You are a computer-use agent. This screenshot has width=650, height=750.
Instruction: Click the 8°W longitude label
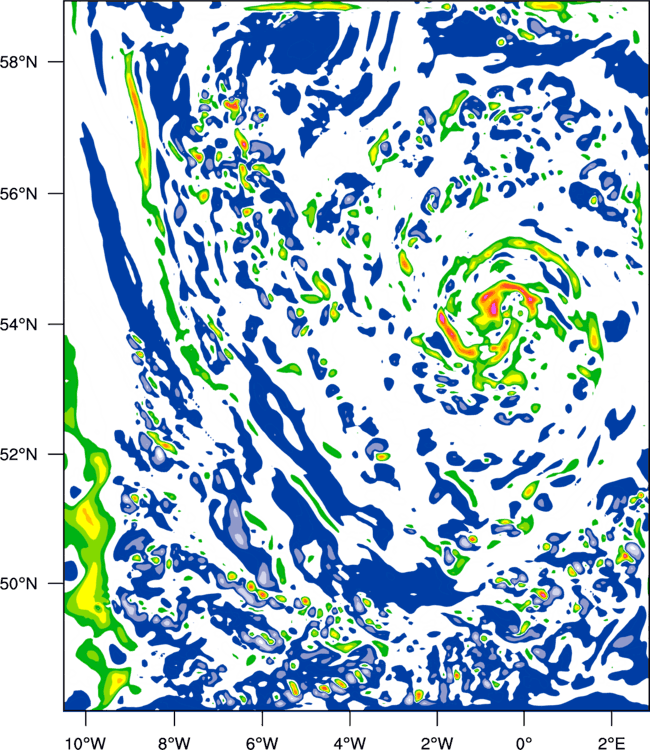(x=174, y=743)
